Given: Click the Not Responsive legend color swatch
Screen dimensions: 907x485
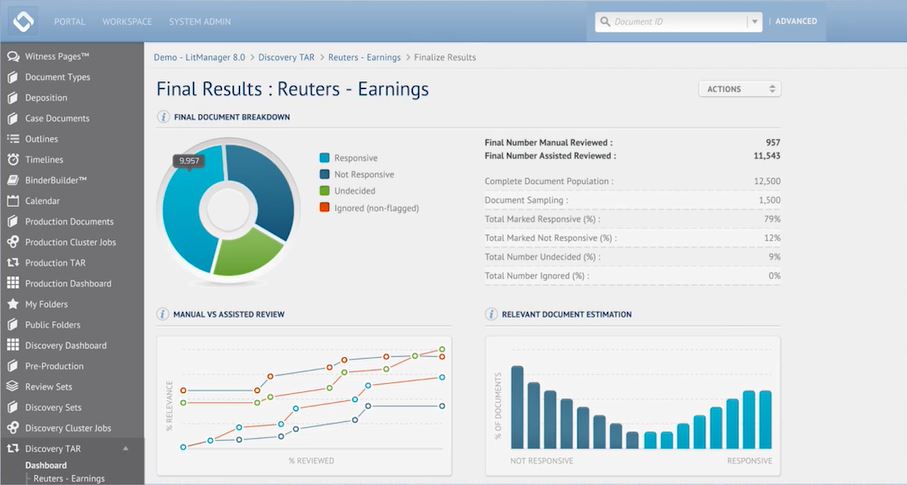Looking at the screenshot, I should [325, 174].
